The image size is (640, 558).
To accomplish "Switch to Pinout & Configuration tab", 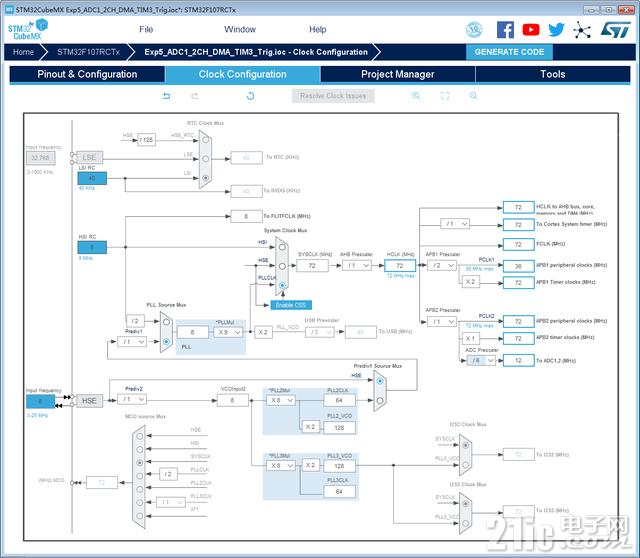I will point(87,74).
